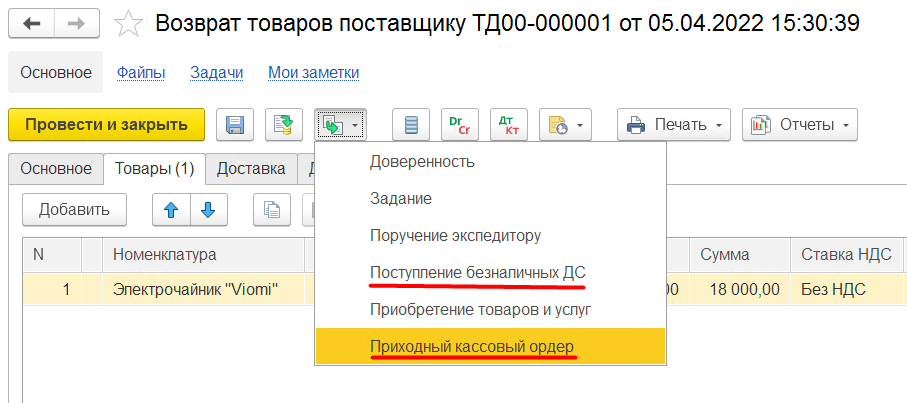
Task: Select the Основное section in top navigation
Action: pyautogui.click(x=56, y=72)
